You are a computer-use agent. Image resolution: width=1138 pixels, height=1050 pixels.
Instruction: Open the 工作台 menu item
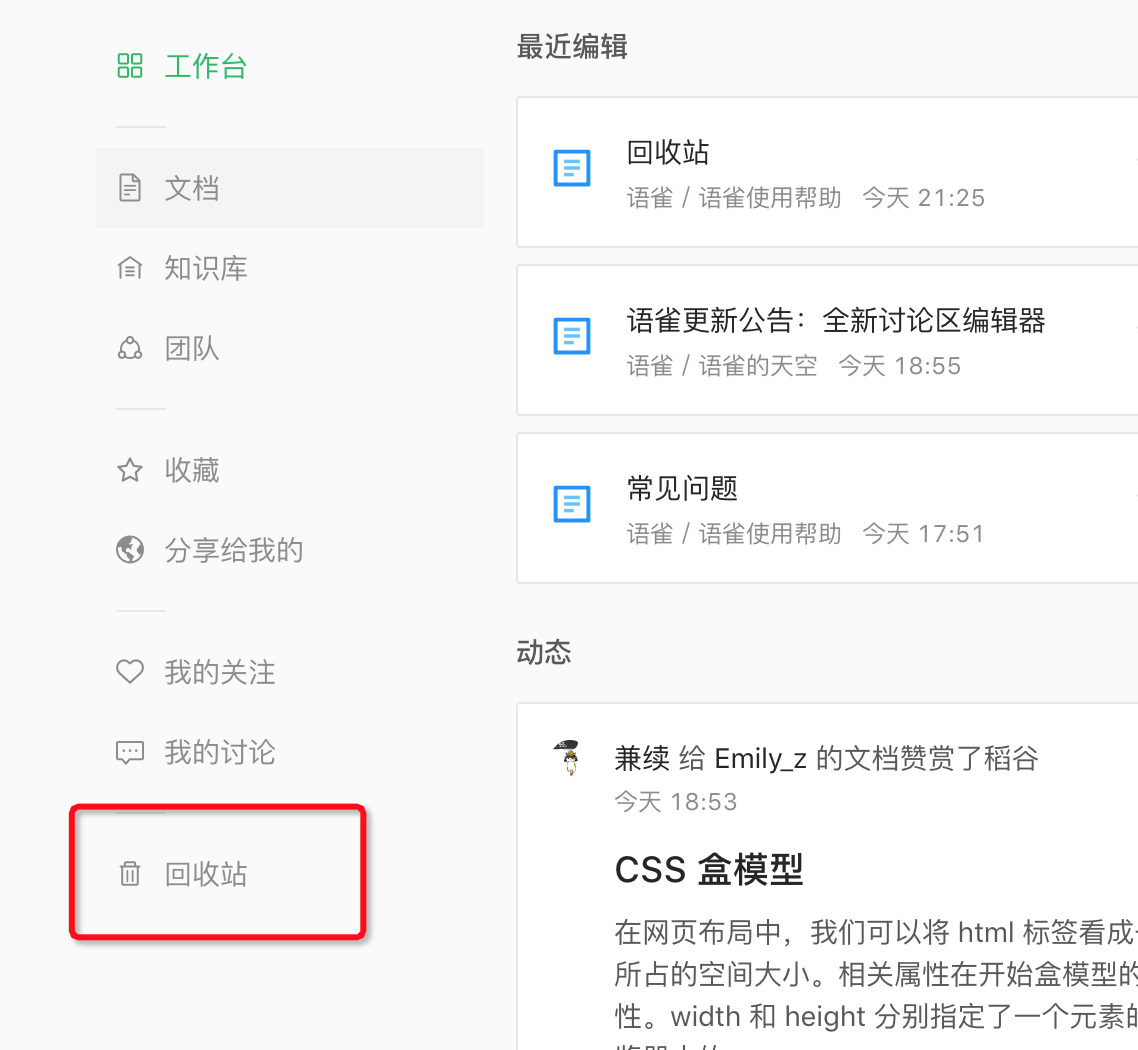coord(205,67)
